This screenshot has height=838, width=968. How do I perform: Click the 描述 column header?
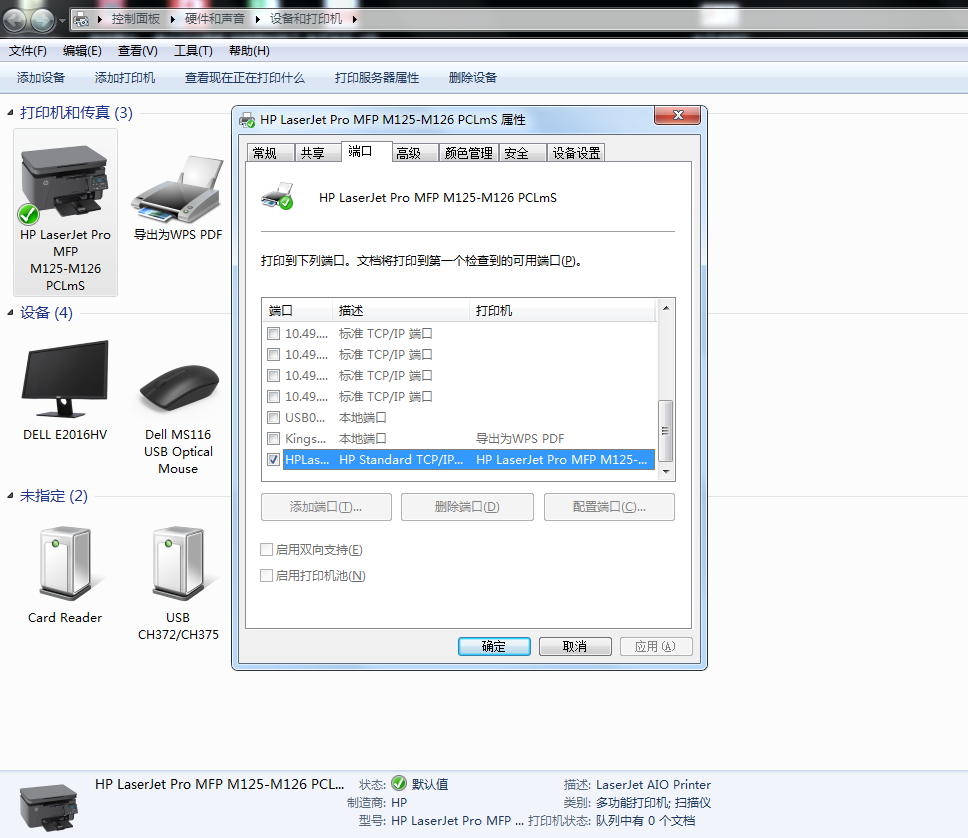(x=400, y=311)
